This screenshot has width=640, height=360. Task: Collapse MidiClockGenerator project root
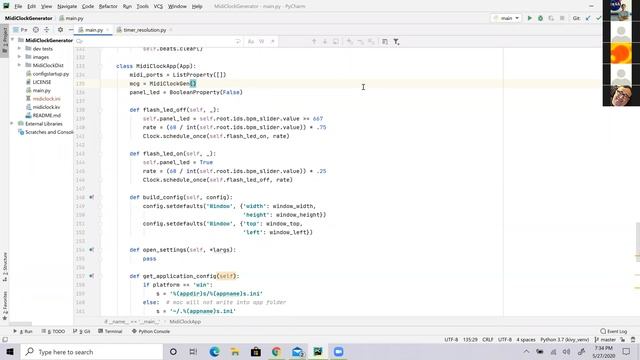pyautogui.click(x=13, y=40)
